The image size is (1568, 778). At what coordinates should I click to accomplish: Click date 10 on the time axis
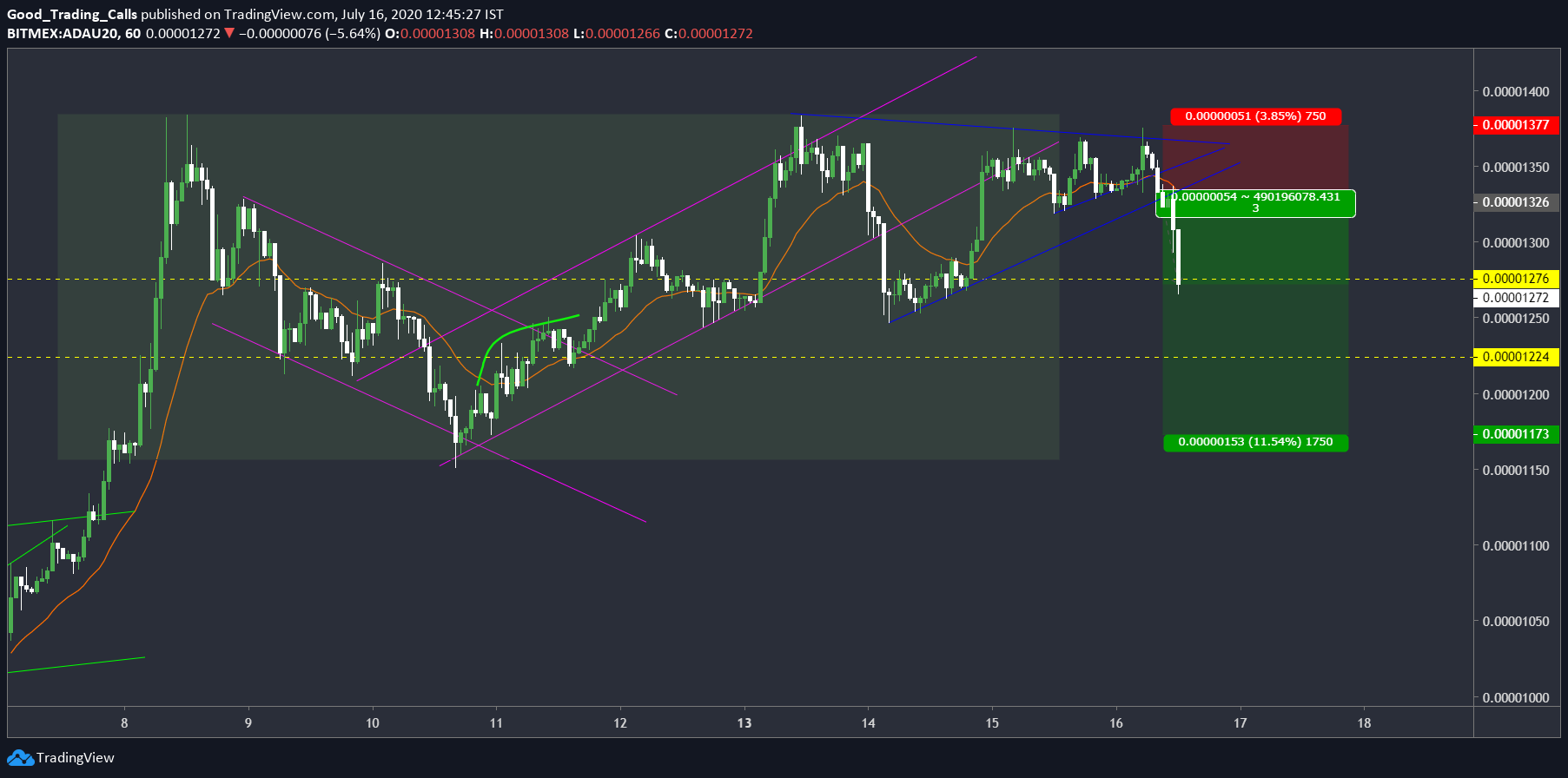pos(373,723)
